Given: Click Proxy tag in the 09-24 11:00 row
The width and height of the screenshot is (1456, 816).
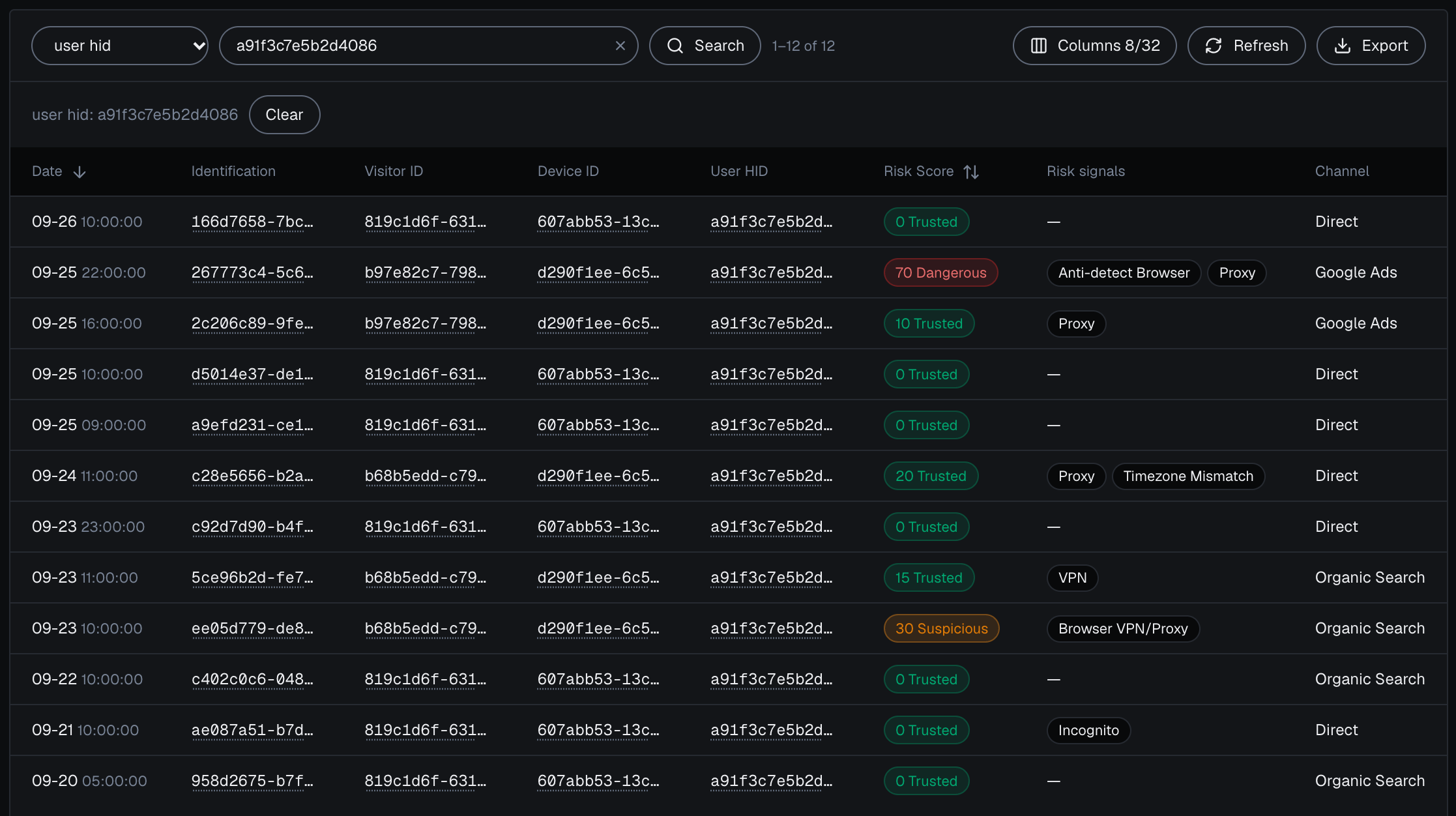Looking at the screenshot, I should coord(1076,476).
